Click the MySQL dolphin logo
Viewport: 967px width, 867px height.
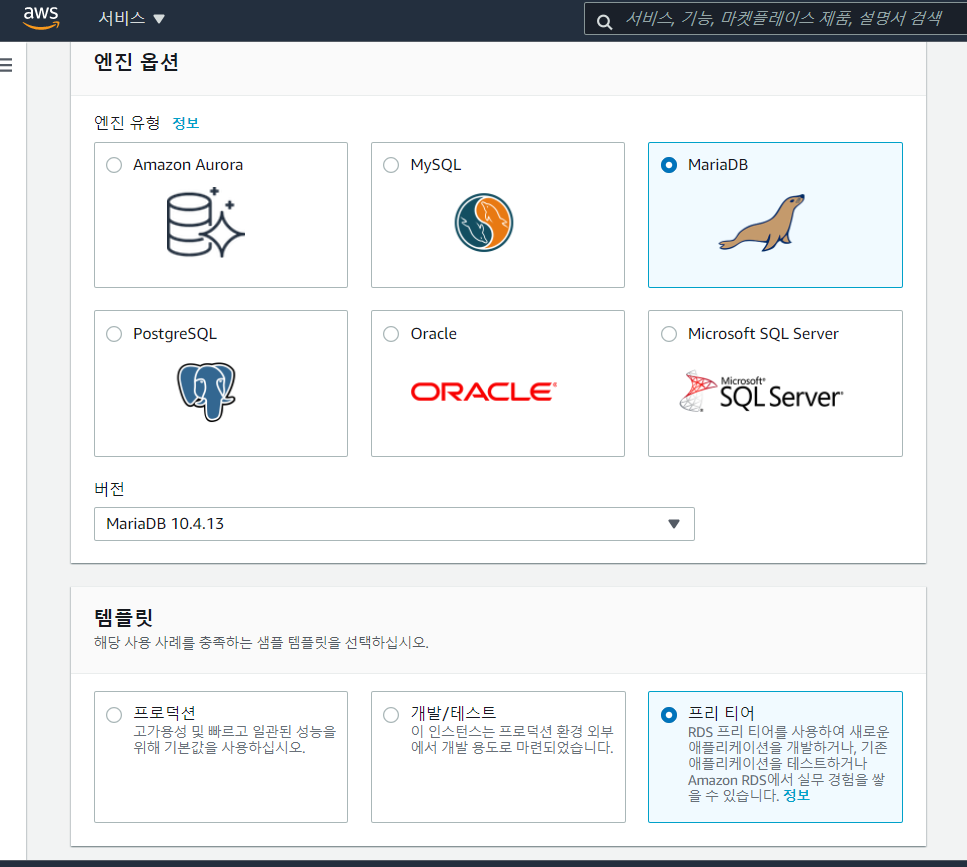click(x=484, y=223)
